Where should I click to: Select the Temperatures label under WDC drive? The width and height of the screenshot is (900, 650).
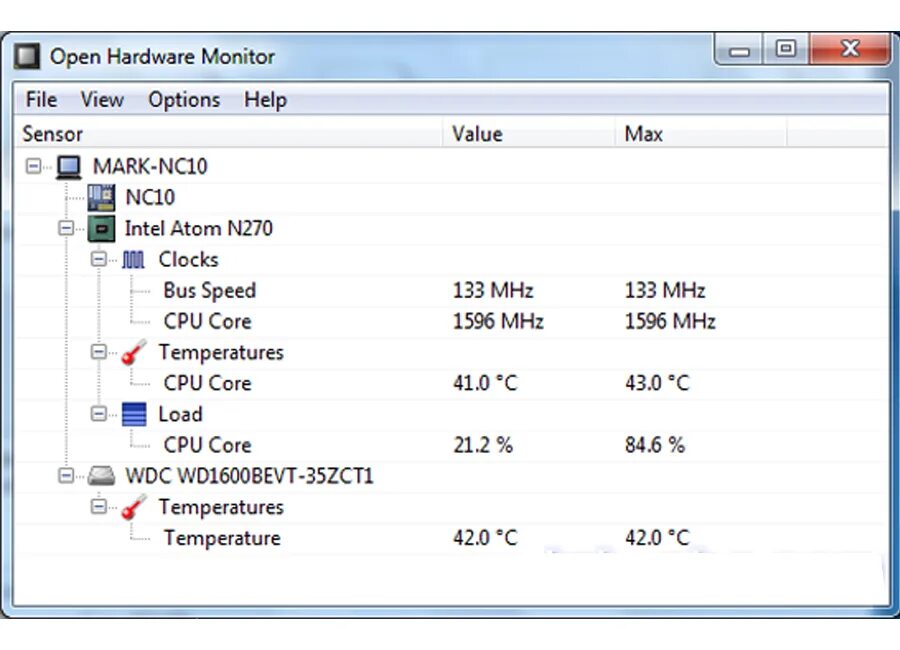coord(221,508)
